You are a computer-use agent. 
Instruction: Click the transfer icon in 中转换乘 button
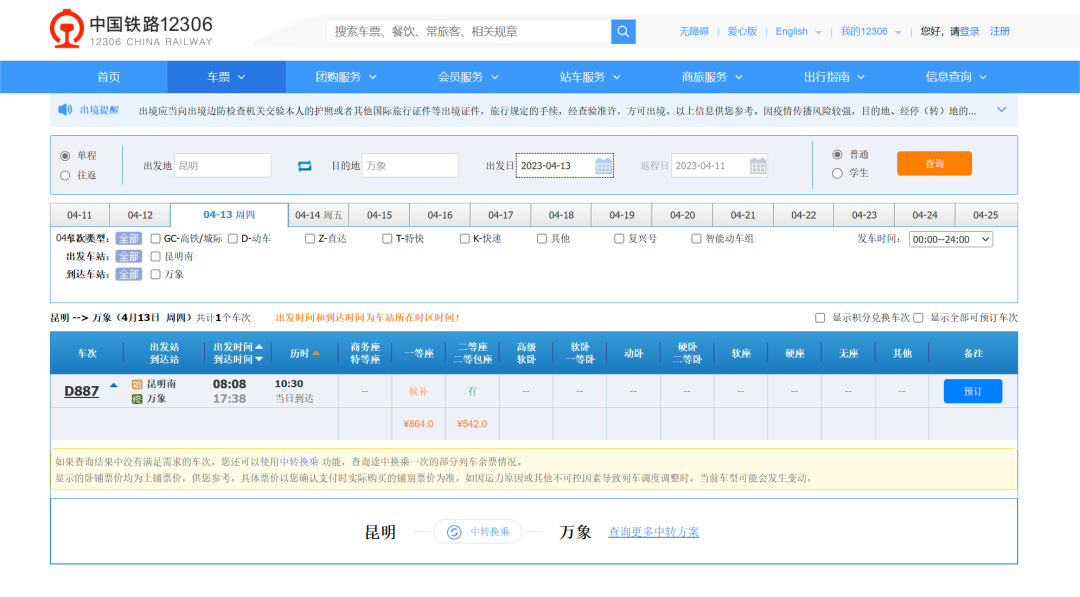pyautogui.click(x=454, y=532)
